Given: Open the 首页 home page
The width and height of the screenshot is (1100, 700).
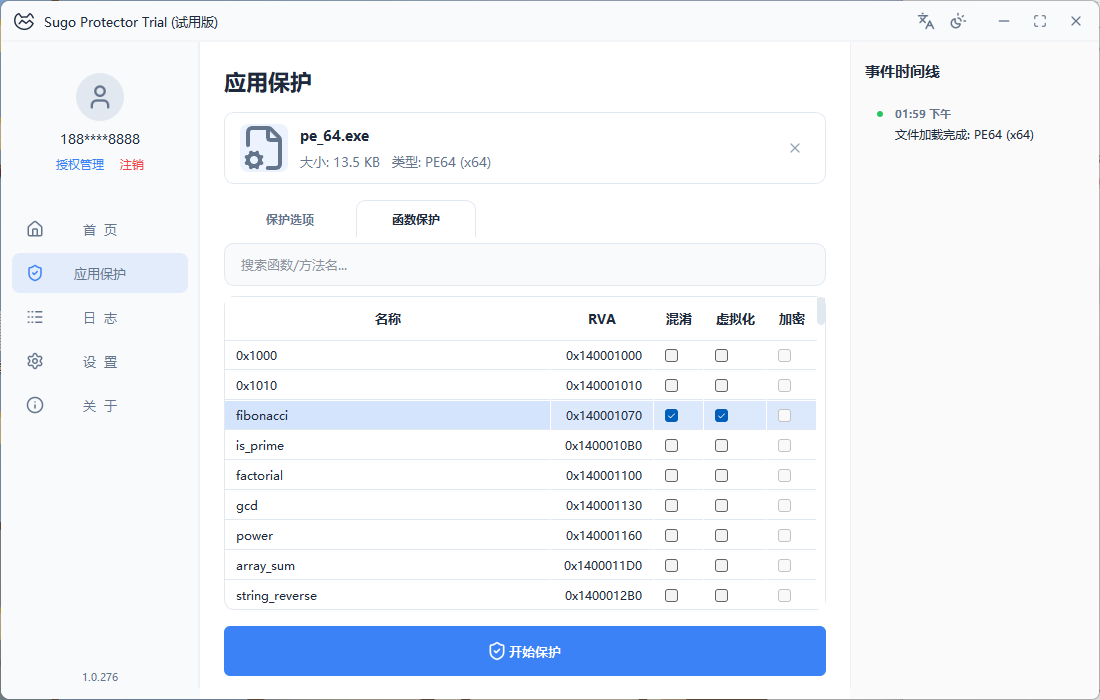Looking at the screenshot, I should pos(100,230).
